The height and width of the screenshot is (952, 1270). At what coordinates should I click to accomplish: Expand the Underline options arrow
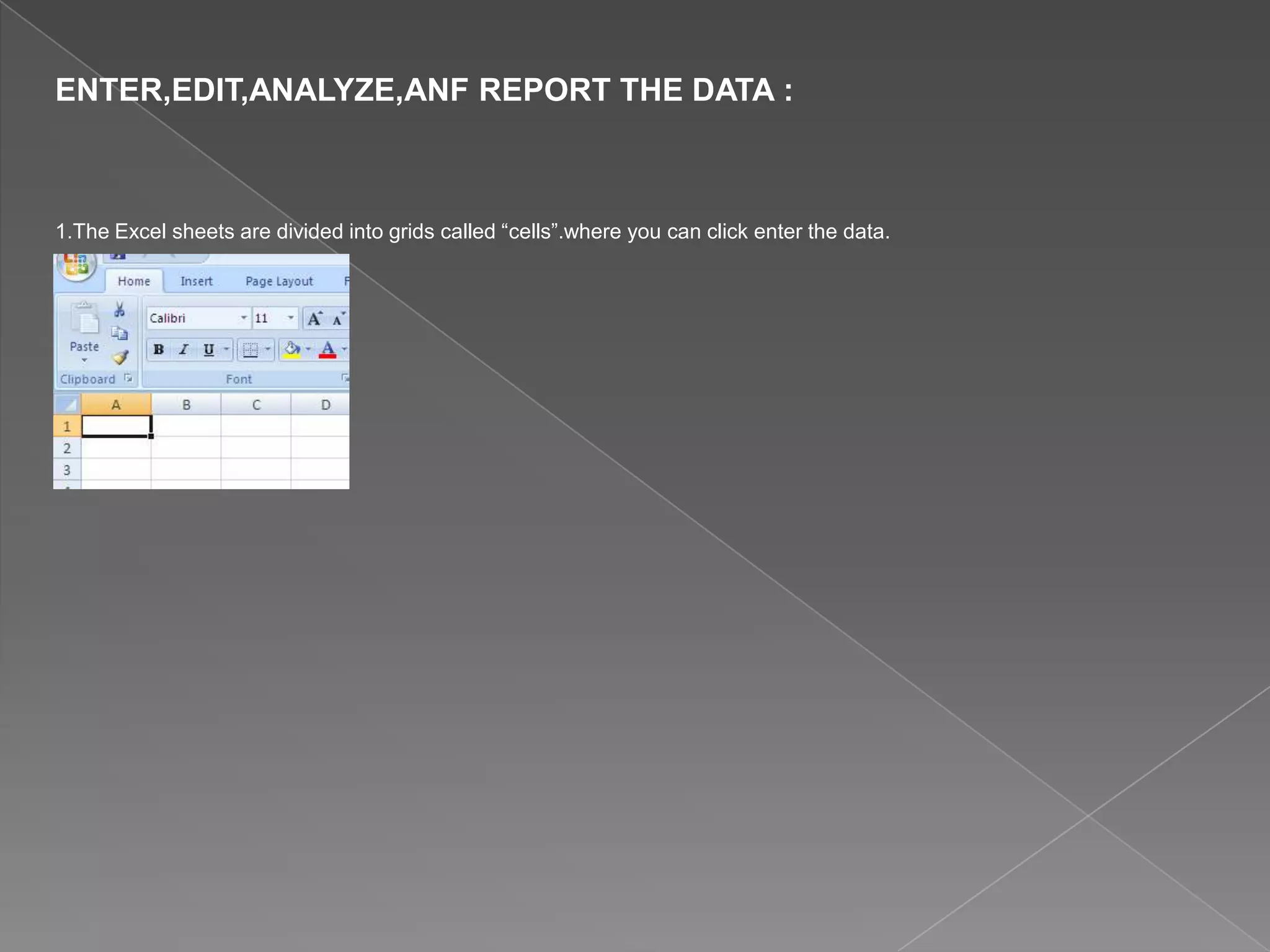(226, 350)
